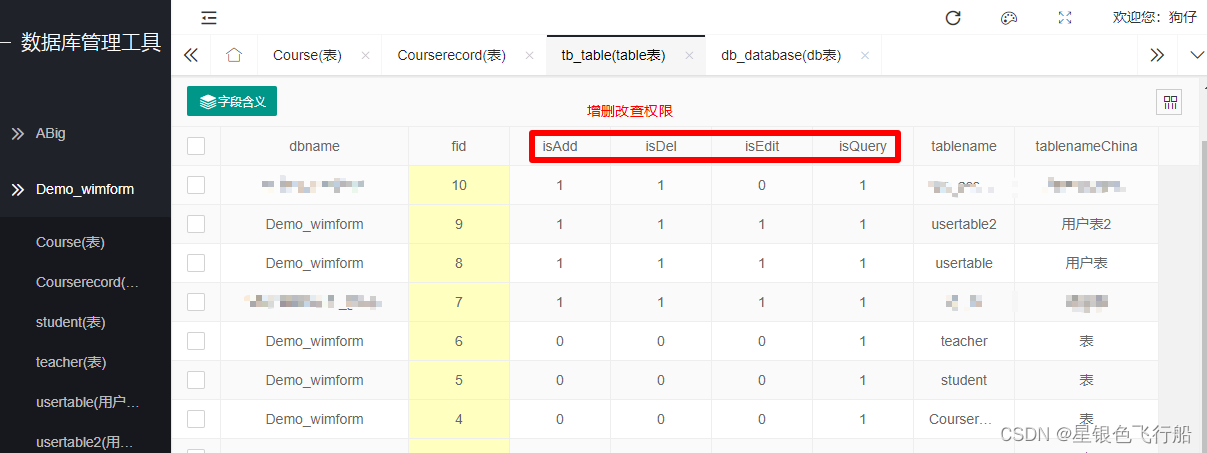This screenshot has height=453, width=1207.
Task: Click the usertable2 tablename cell
Action: (x=964, y=224)
